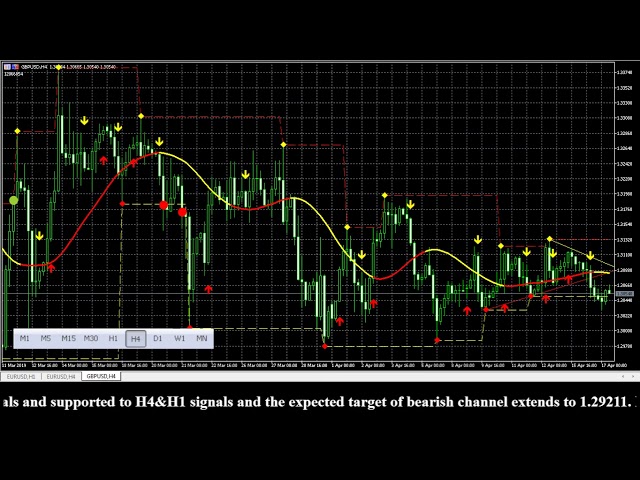Click the small icon before the GBPUSD title
Screen dimensions: 640x480
pos(7,67)
